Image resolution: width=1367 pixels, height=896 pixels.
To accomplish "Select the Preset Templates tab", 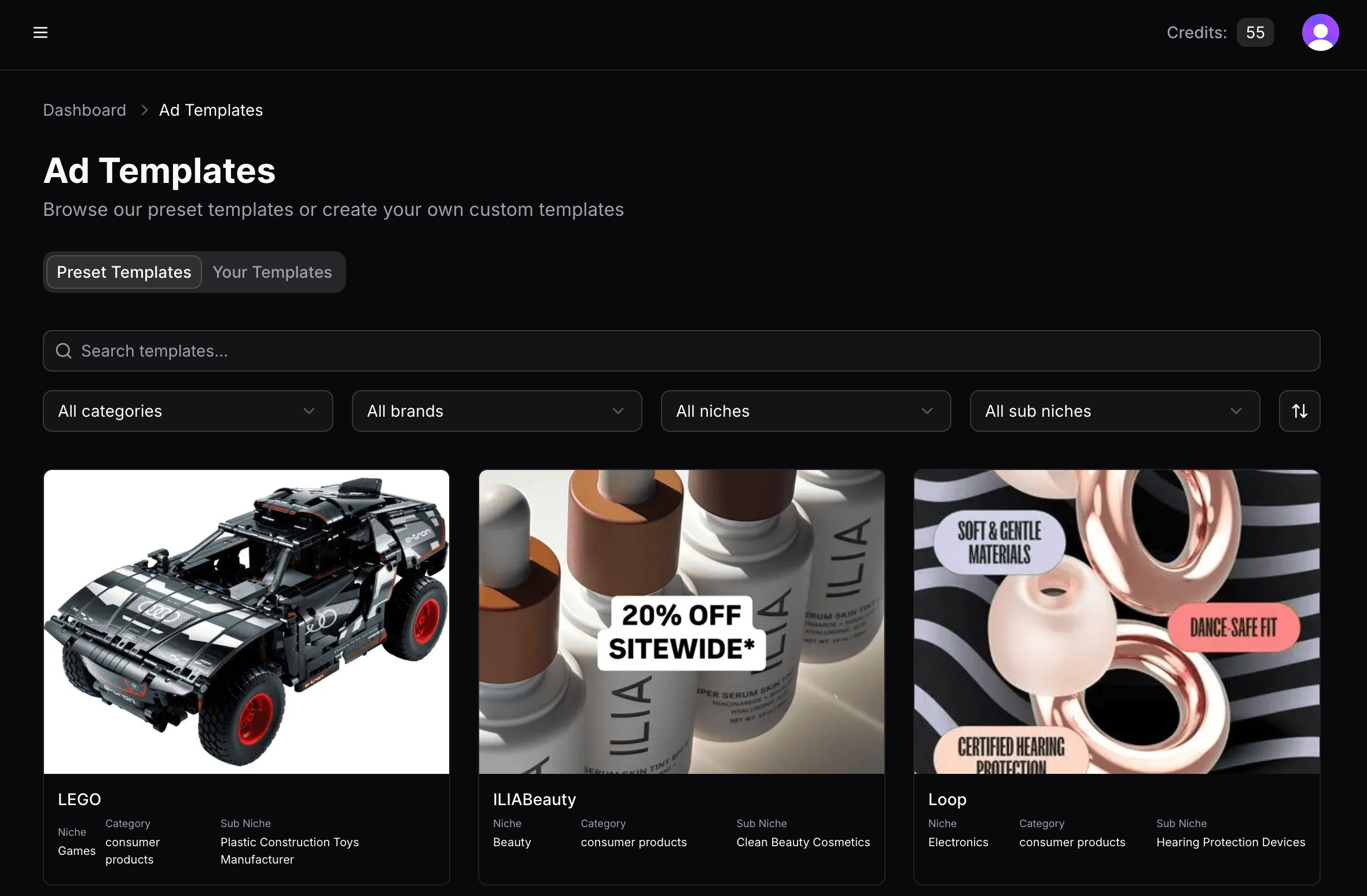I will (124, 272).
